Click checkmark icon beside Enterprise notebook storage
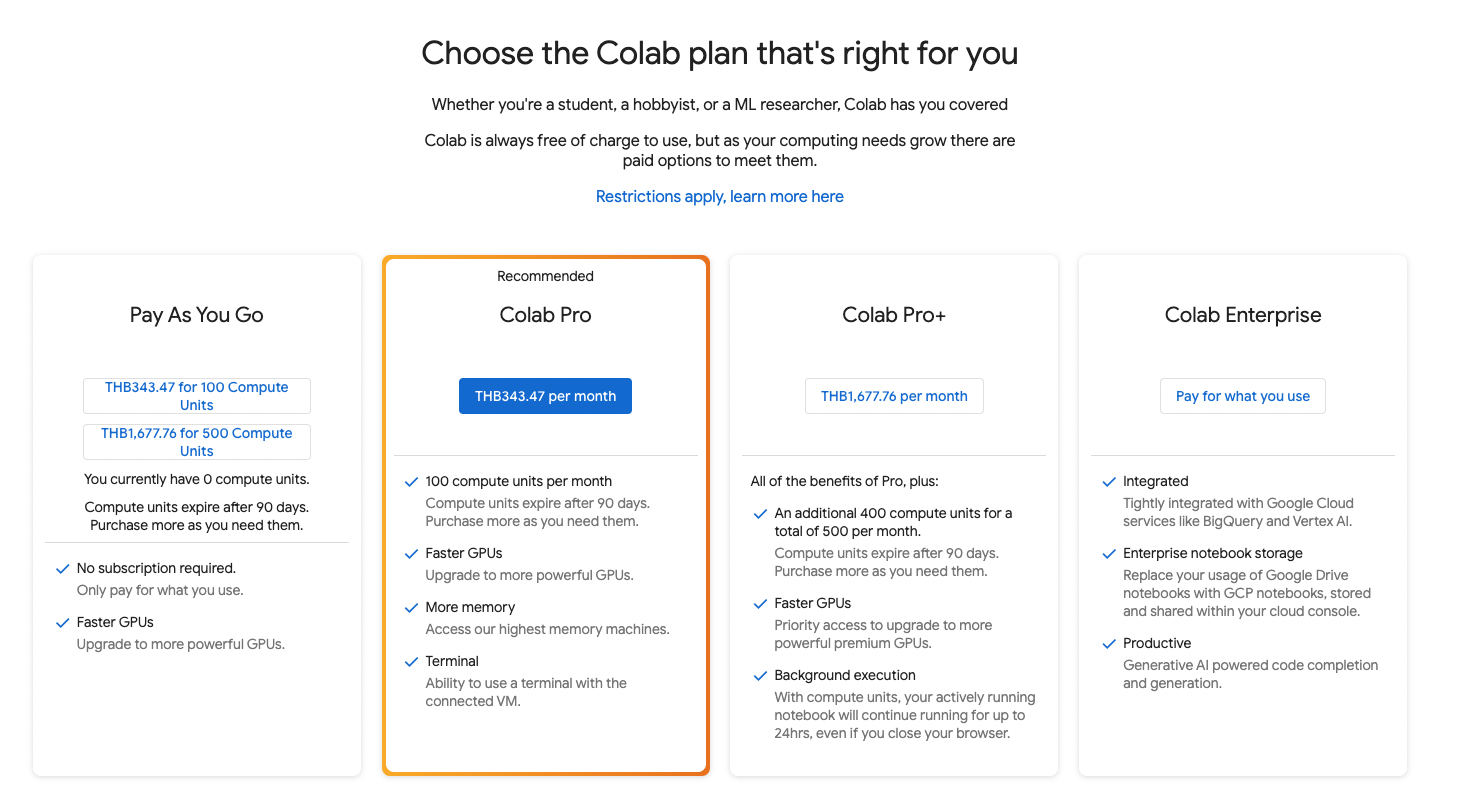The height and width of the screenshot is (802, 1464). click(1108, 554)
